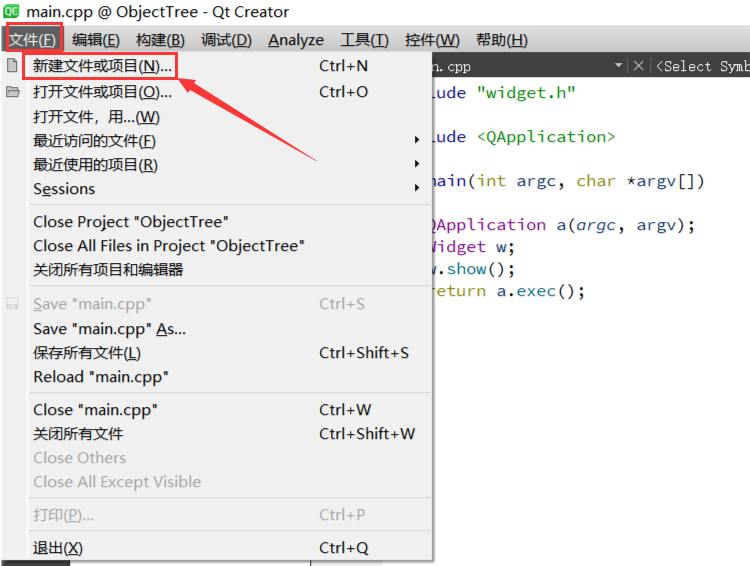This screenshot has height=566, width=750.
Task: Open the 构建(B) menu
Action: [x=160, y=40]
